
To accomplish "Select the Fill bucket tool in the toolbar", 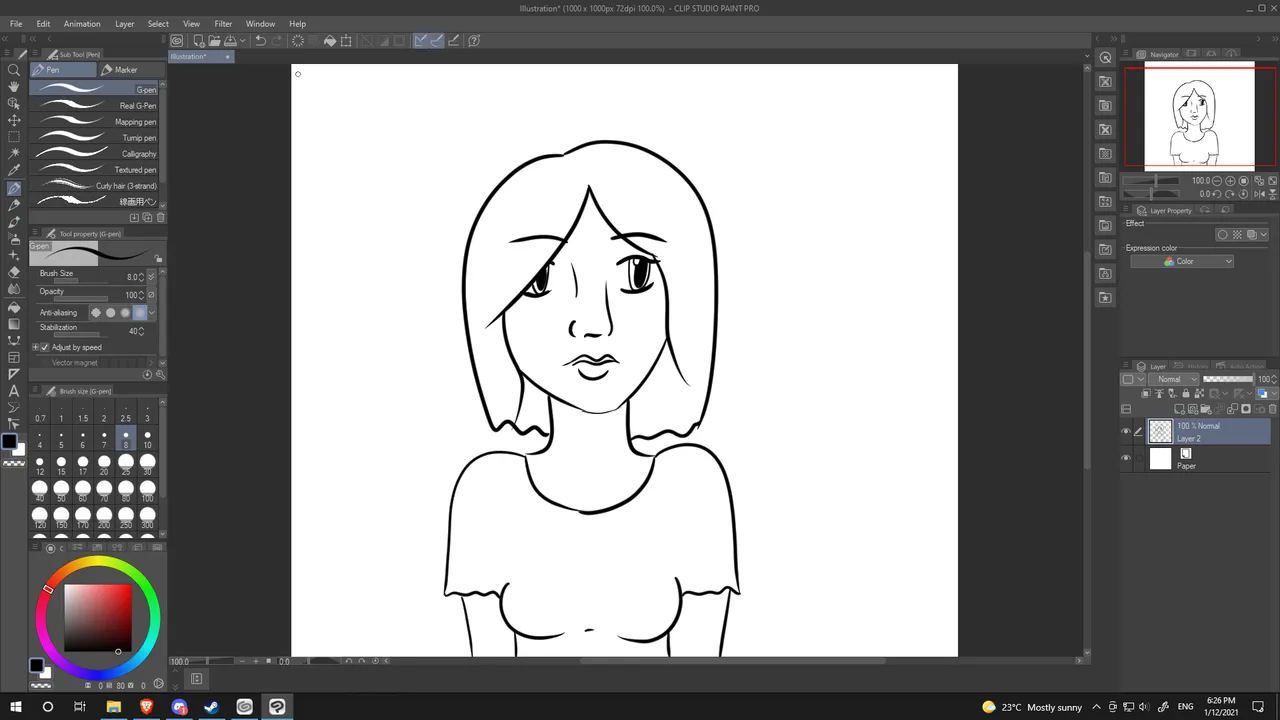I will 14,306.
